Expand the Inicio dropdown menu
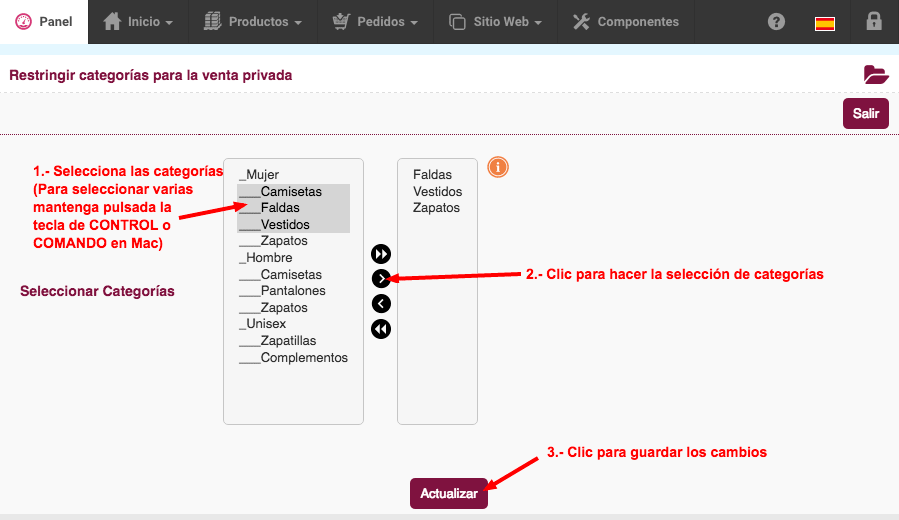Viewport: 899px width, 520px height. coord(138,22)
